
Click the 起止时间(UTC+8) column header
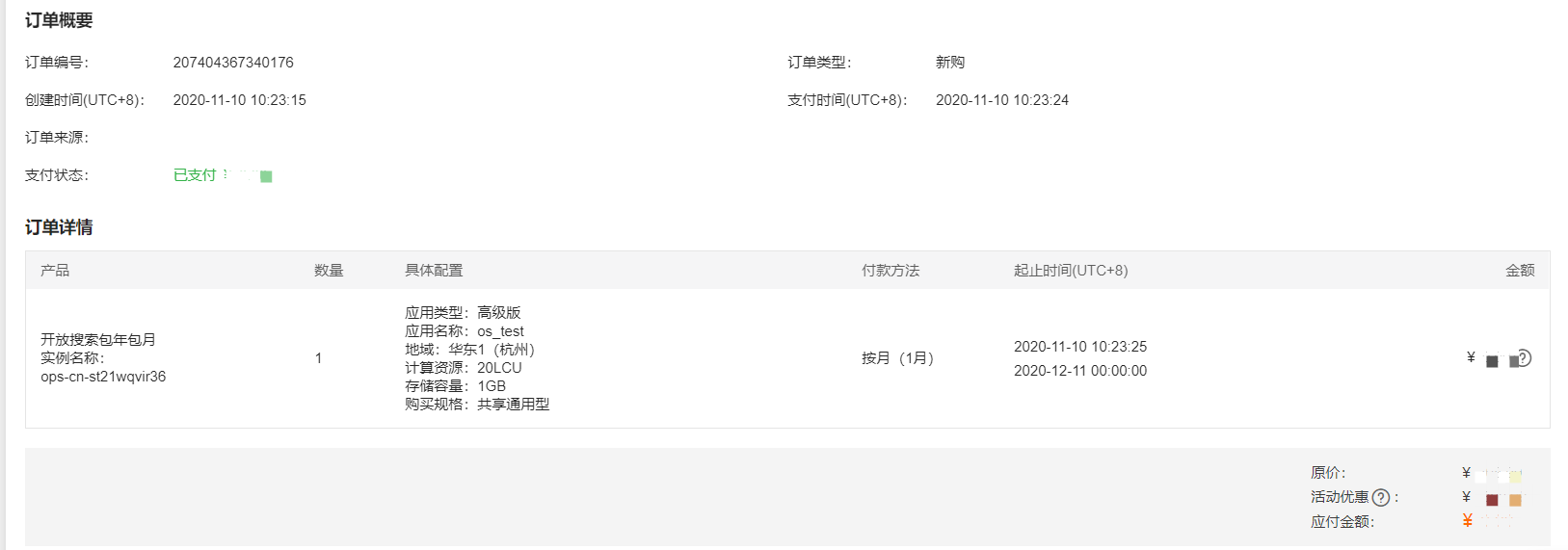1071,271
